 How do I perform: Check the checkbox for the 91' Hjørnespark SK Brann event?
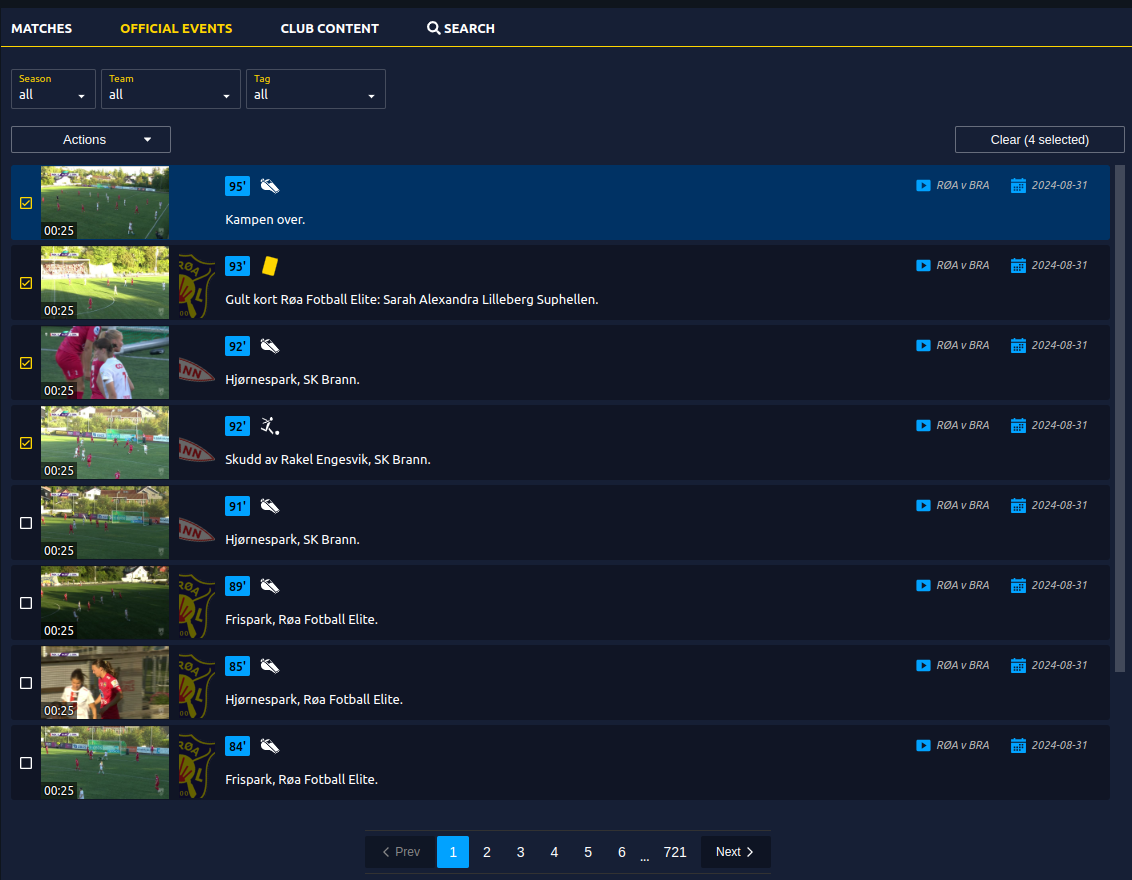(x=25, y=523)
